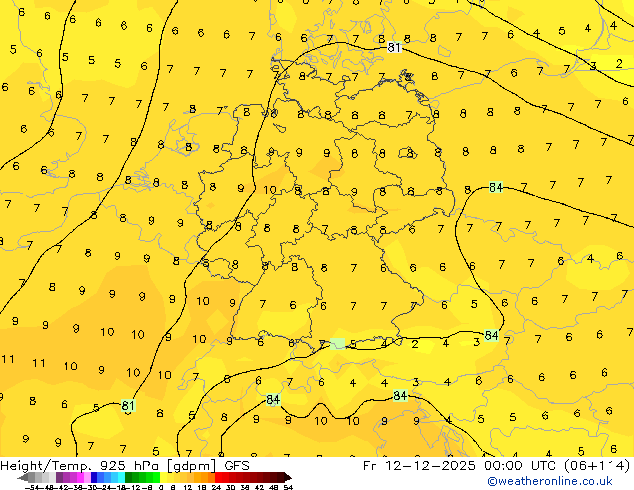Pick the dark green legend segment
Viewport: 634px width, 490px height.
point(129,477)
